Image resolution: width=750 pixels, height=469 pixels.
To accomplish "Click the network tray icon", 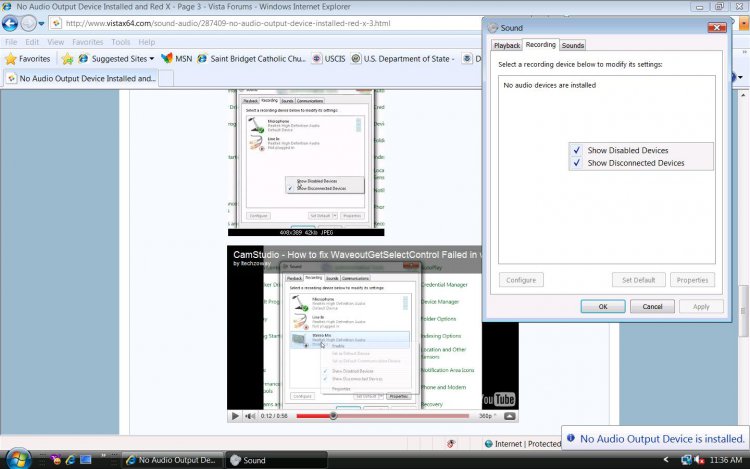I will [x=686, y=460].
